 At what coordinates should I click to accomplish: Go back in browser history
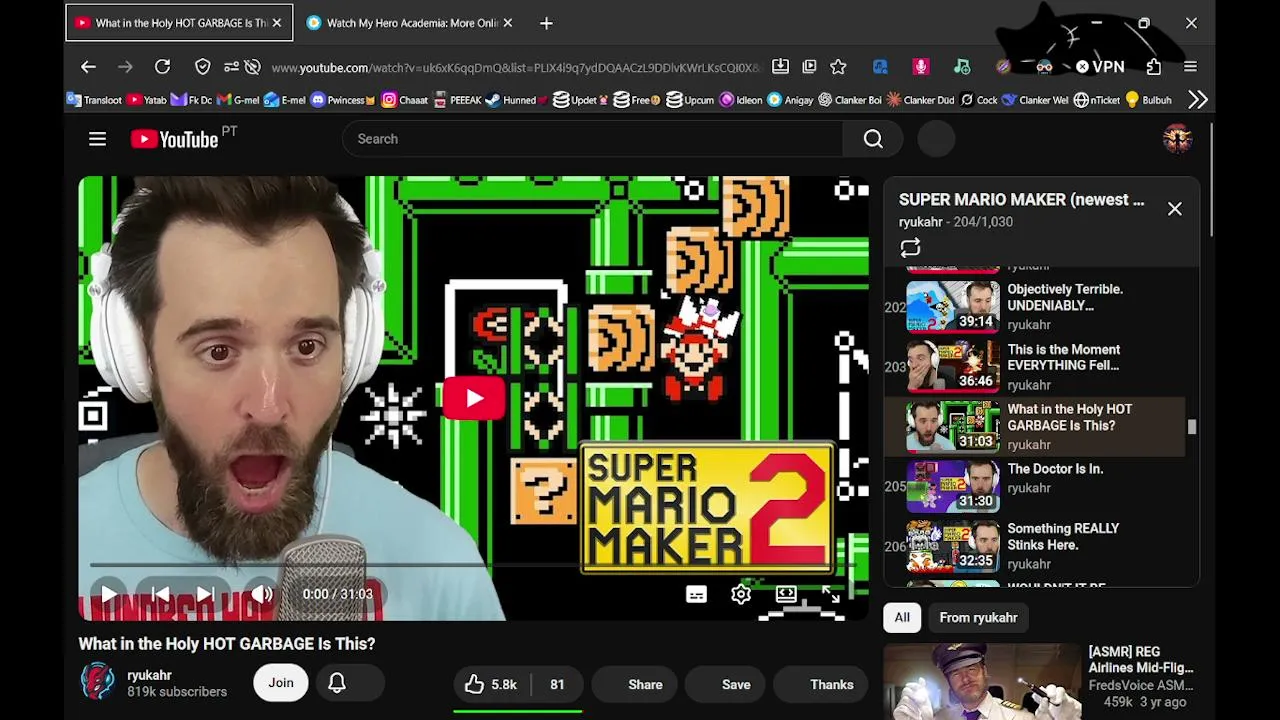[x=88, y=67]
